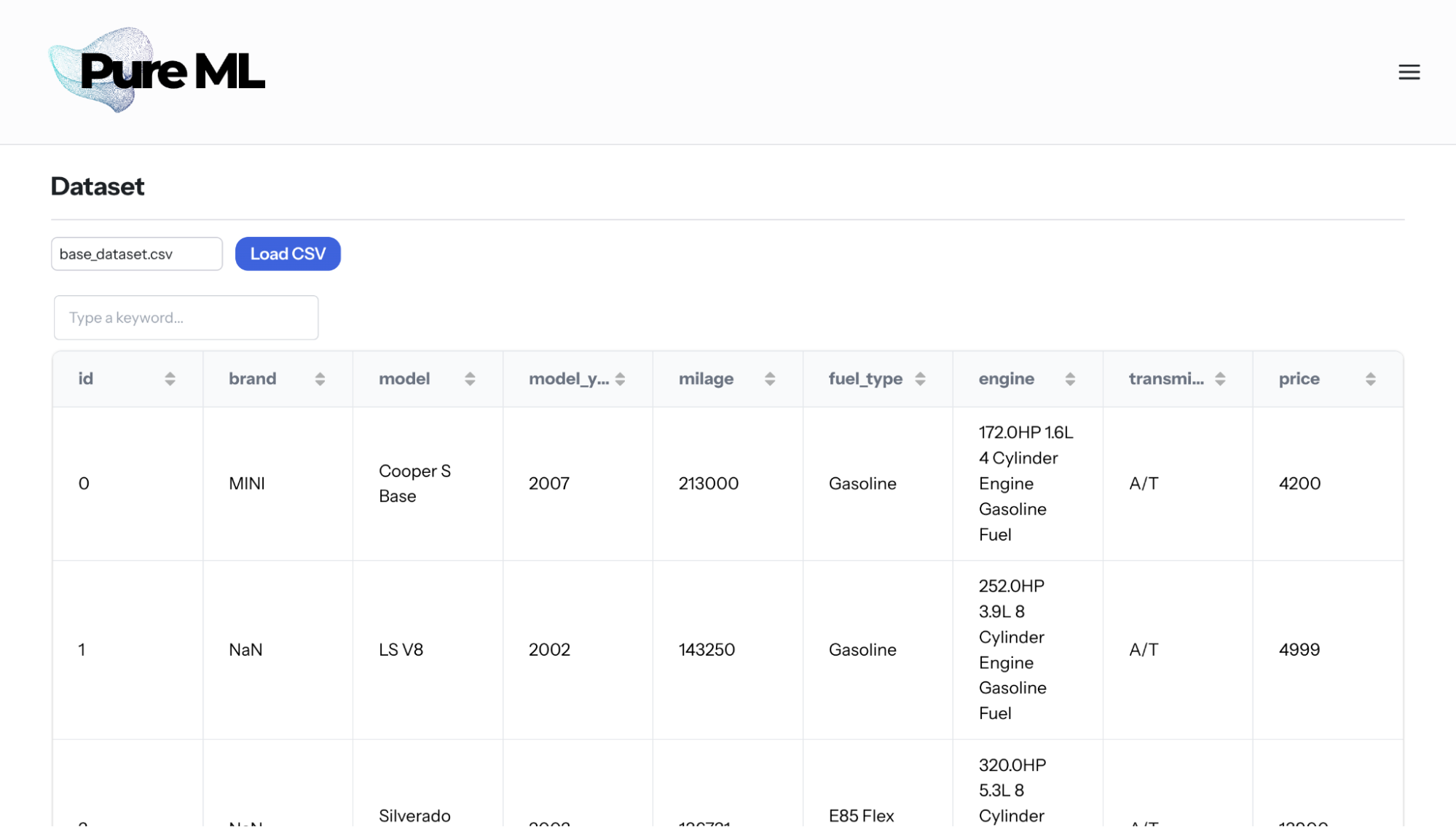
Task: Click the keyword search box
Action: point(186,318)
